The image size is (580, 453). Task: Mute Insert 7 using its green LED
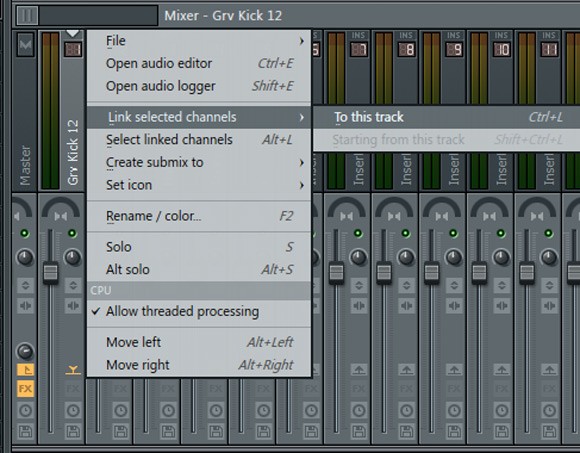click(358, 233)
